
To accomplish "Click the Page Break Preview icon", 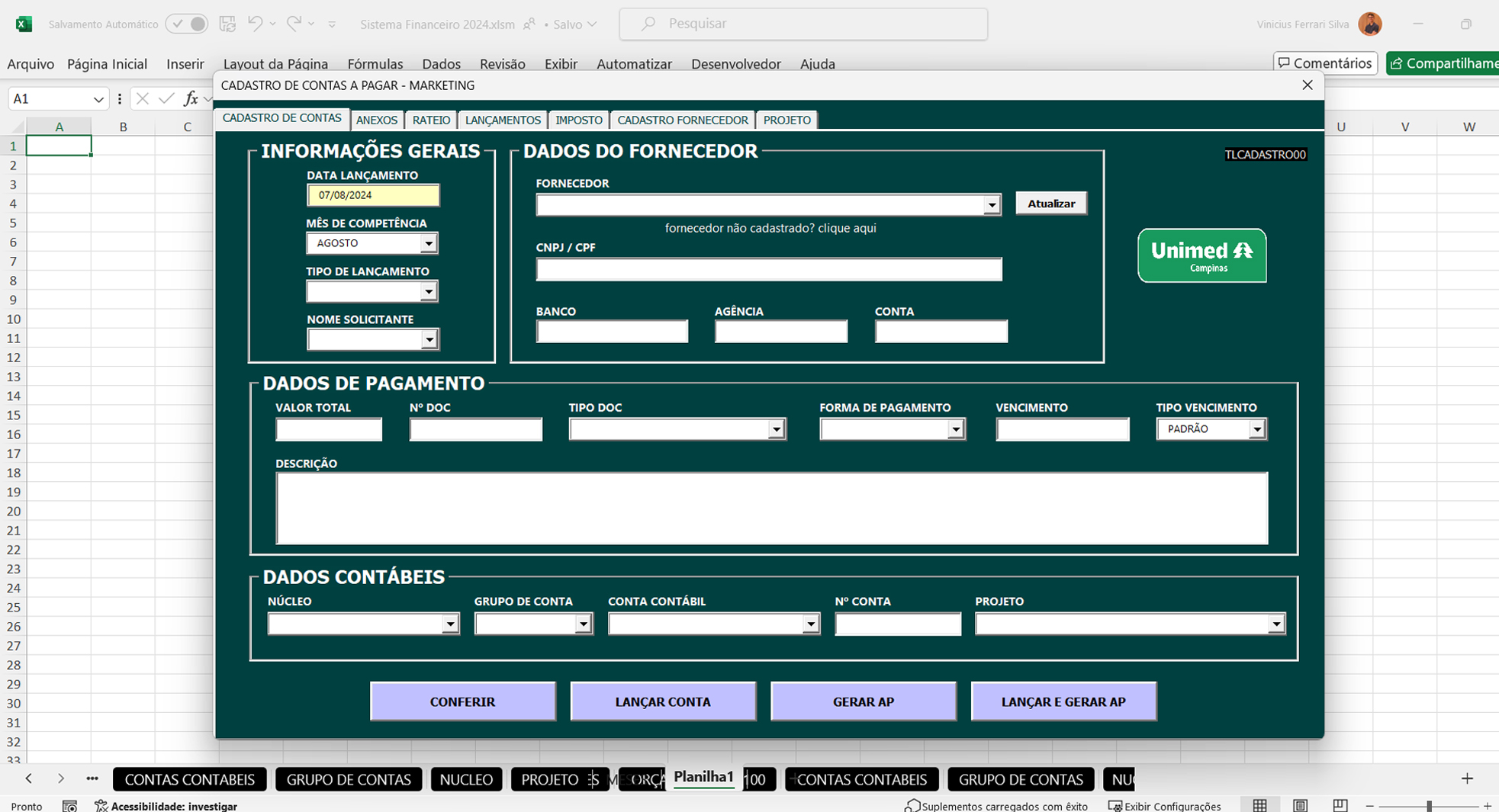I will 1340,805.
